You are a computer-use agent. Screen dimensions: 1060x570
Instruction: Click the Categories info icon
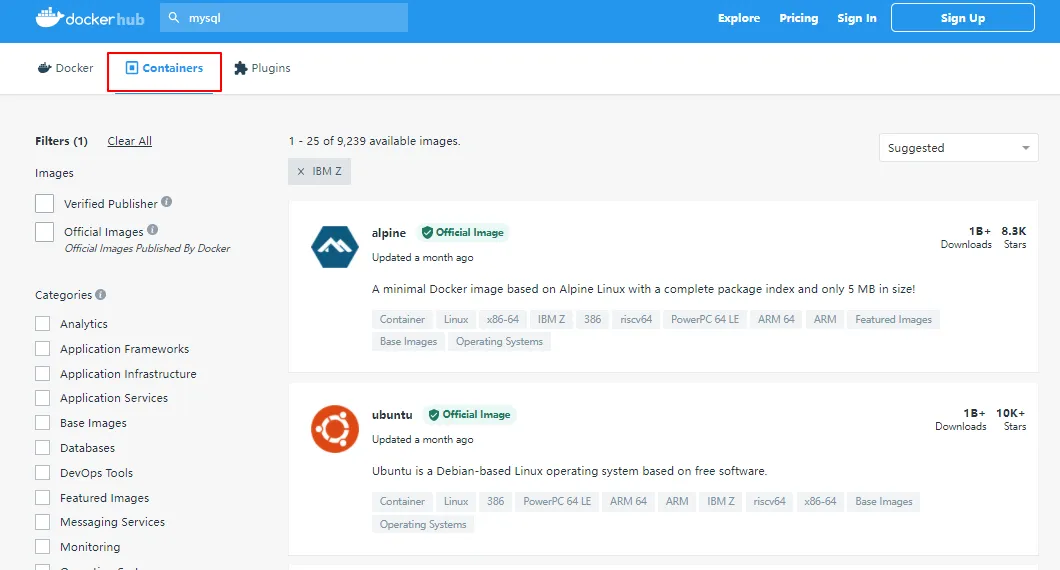tap(101, 294)
